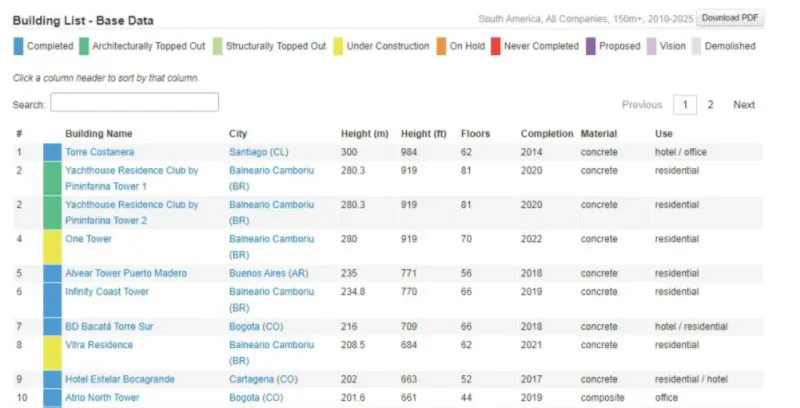Open the One Tower building link
The height and width of the screenshot is (408, 800).
(88, 239)
